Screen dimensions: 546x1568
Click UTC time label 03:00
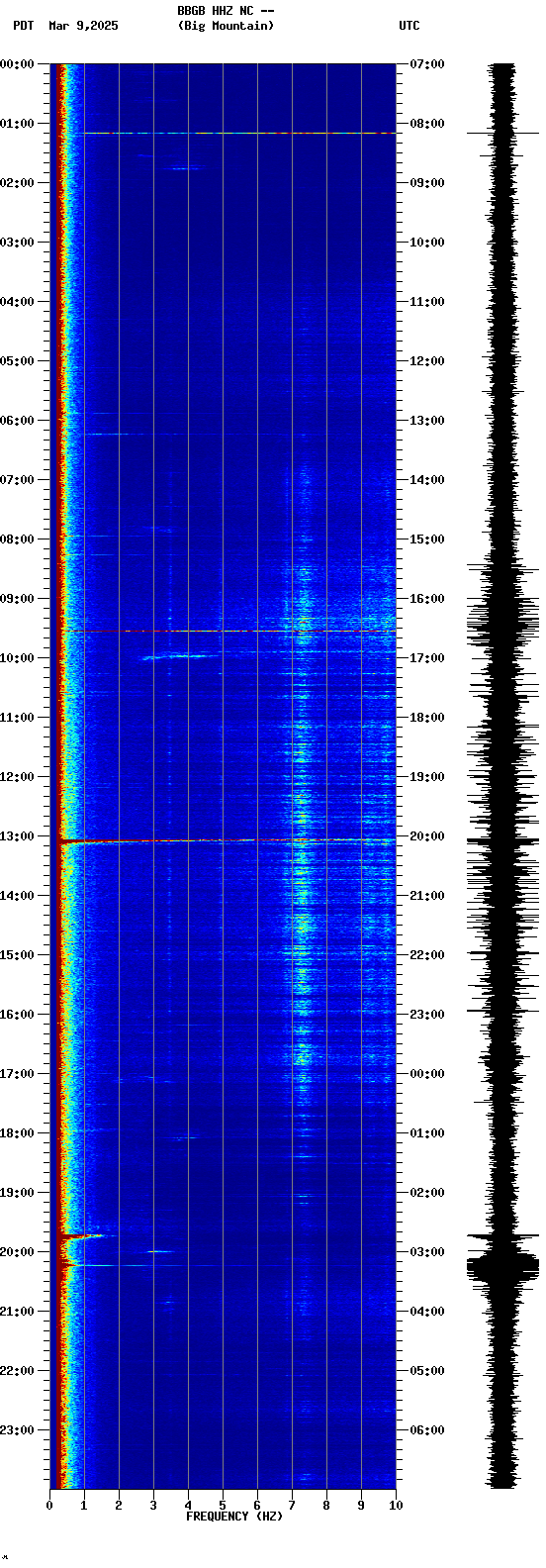[x=427, y=1252]
